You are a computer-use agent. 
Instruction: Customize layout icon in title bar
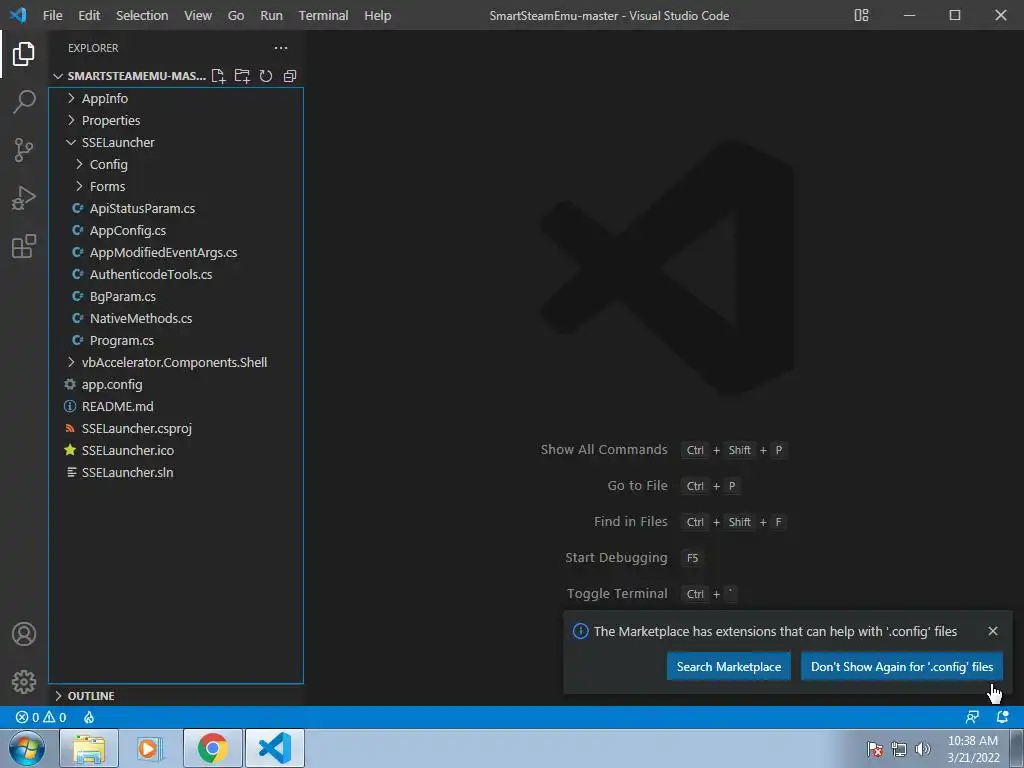coord(861,15)
